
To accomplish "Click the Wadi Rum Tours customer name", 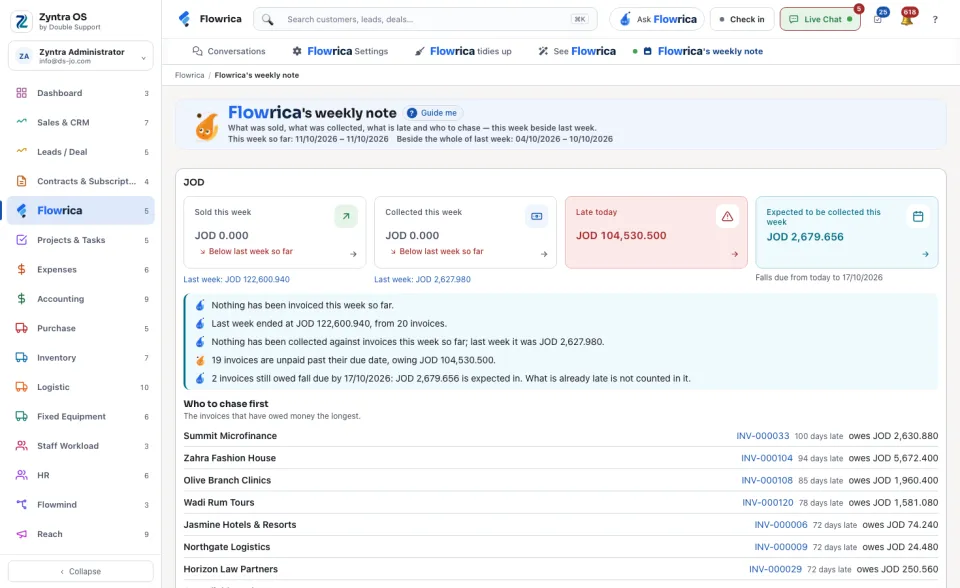I will (x=219, y=503).
